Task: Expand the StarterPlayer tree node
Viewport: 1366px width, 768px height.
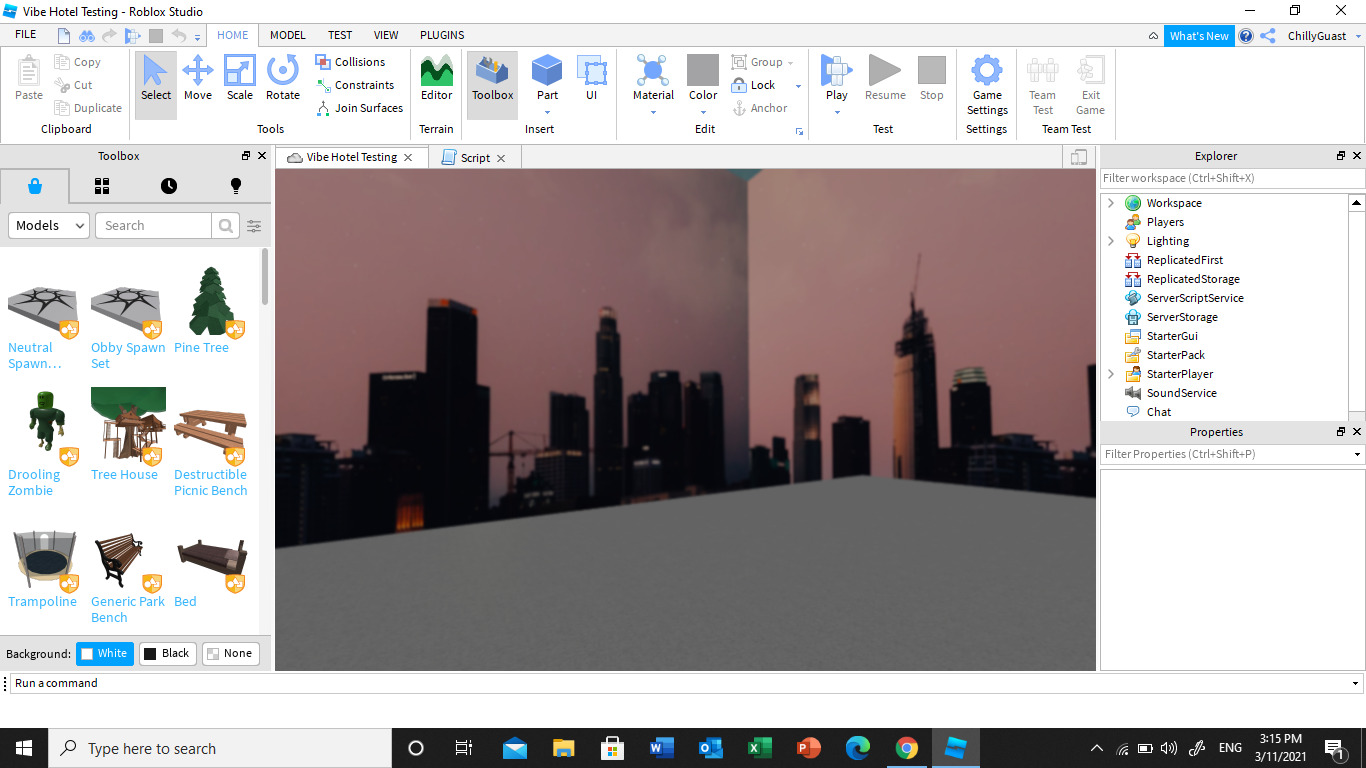Action: click(x=1110, y=374)
